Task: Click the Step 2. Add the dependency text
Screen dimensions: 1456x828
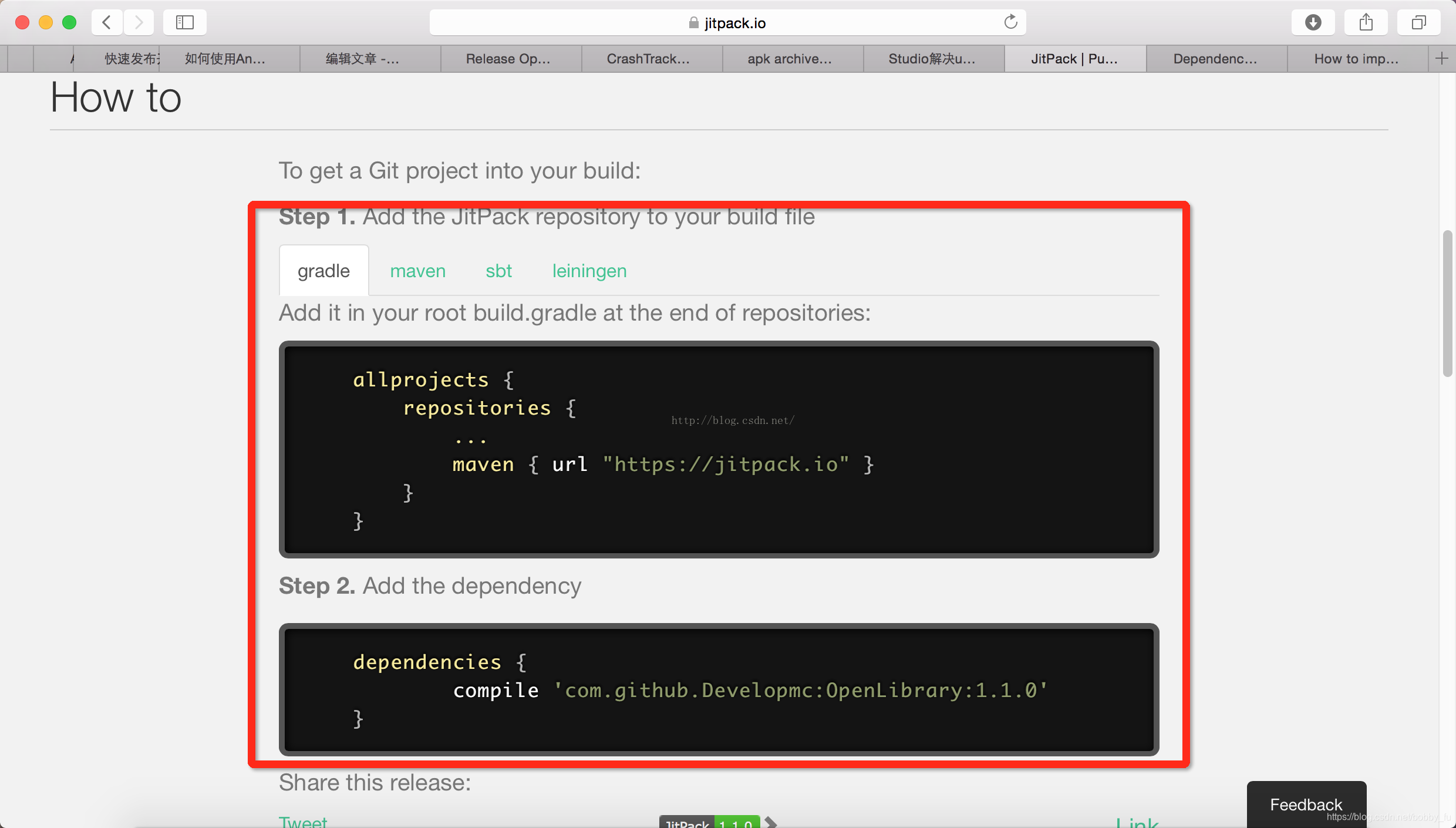Action: (x=430, y=585)
